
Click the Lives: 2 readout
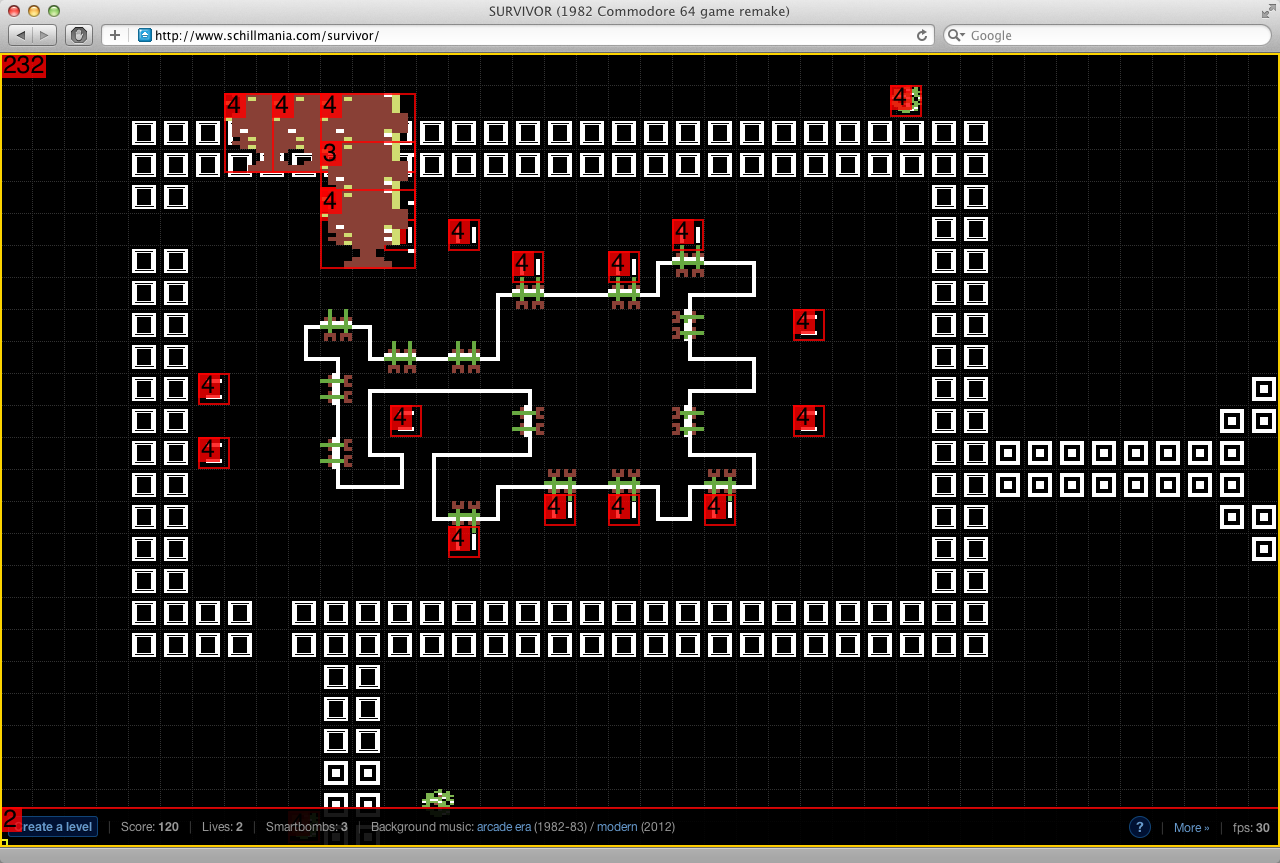pyautogui.click(x=222, y=827)
